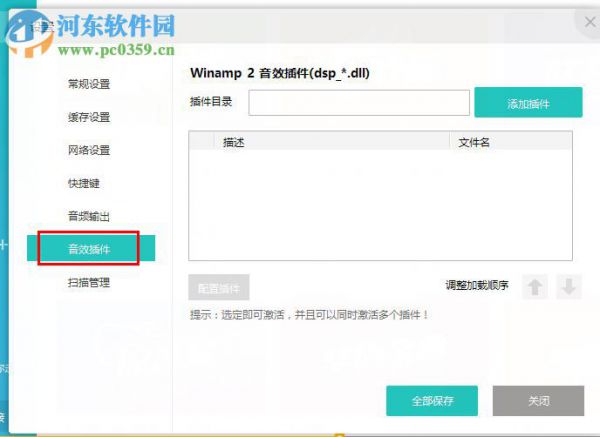Go to 音频输出 settings
The image size is (600, 437).
coord(89,216)
